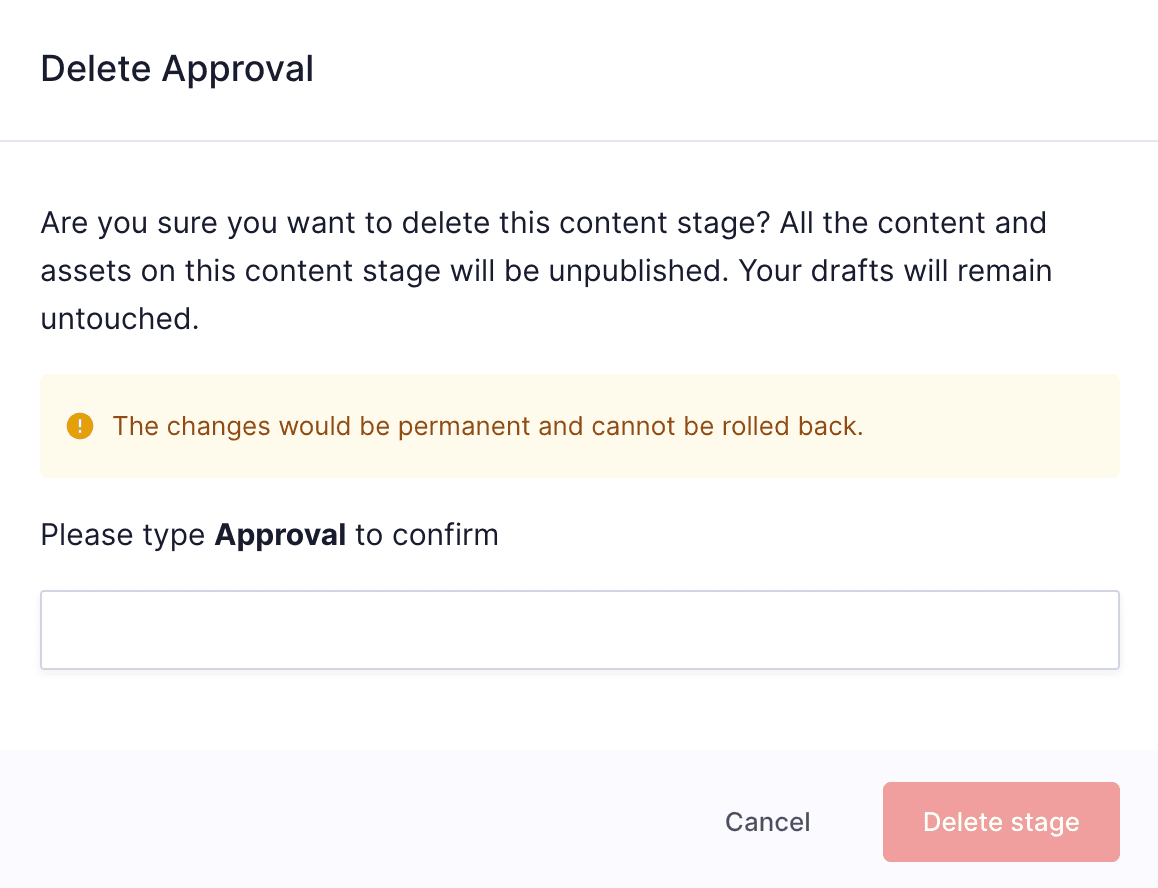
Task: Click the bold Approval word in prompt
Action: (x=280, y=535)
